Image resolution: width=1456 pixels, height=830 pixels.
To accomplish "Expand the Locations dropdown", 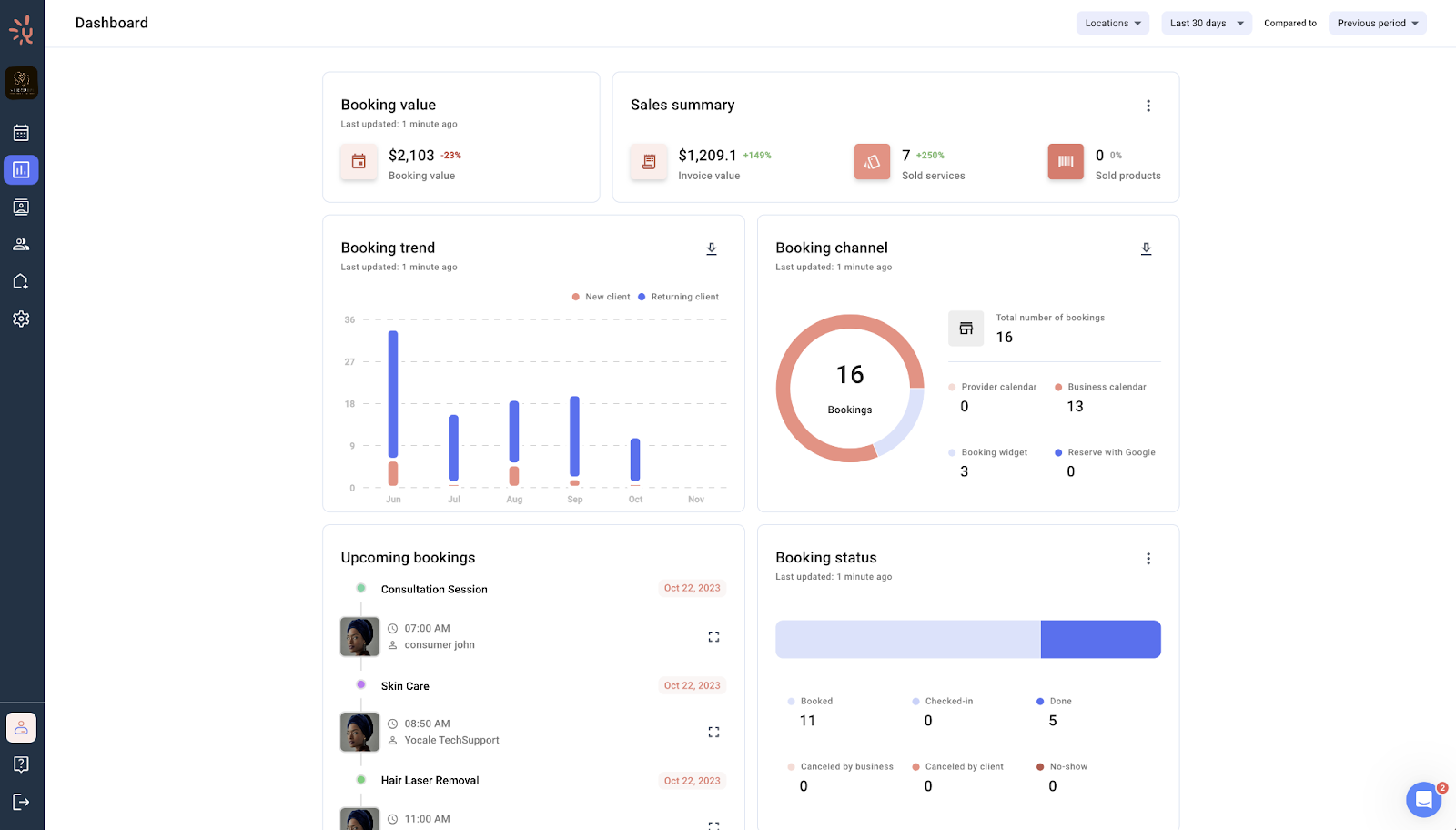I will (1112, 23).
